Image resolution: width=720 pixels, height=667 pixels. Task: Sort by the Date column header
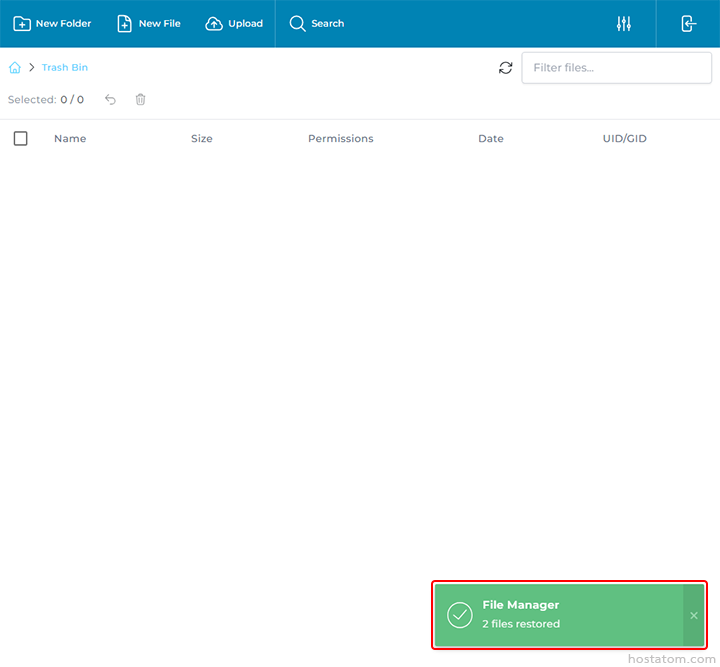[491, 139]
